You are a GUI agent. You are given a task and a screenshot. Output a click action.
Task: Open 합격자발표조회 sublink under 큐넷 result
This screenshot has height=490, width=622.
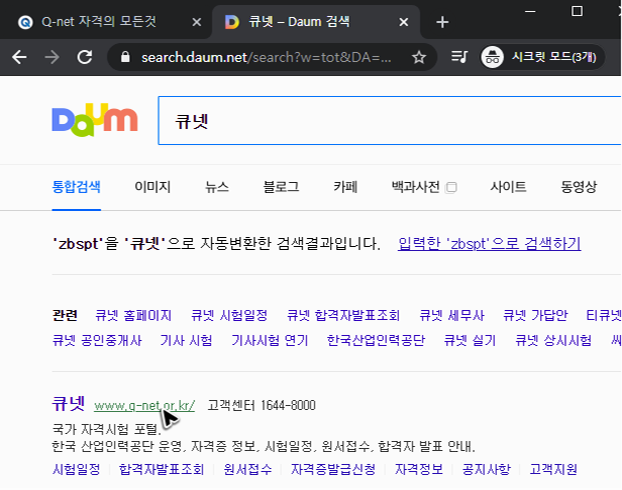click(161, 470)
